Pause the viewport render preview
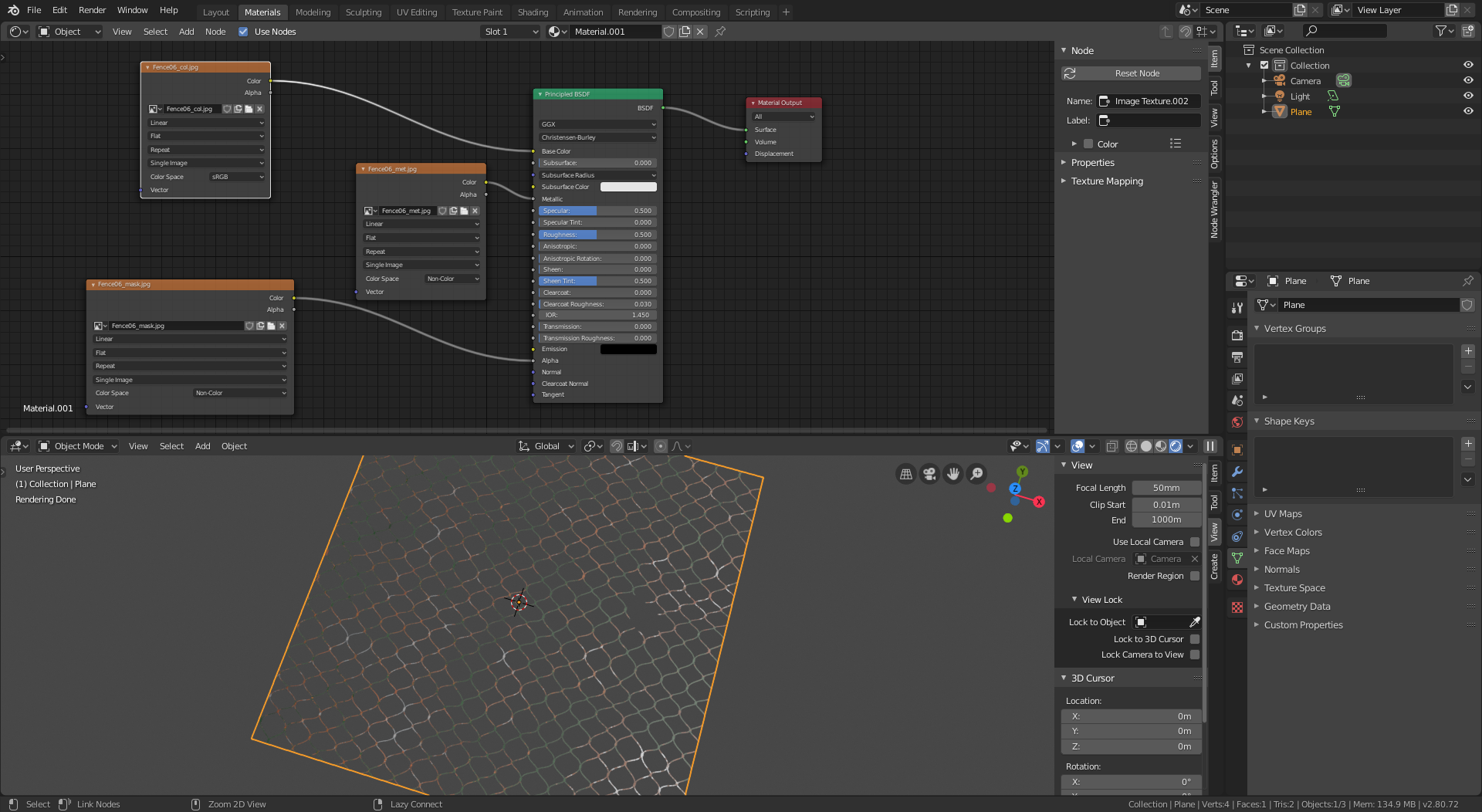 click(x=1210, y=446)
